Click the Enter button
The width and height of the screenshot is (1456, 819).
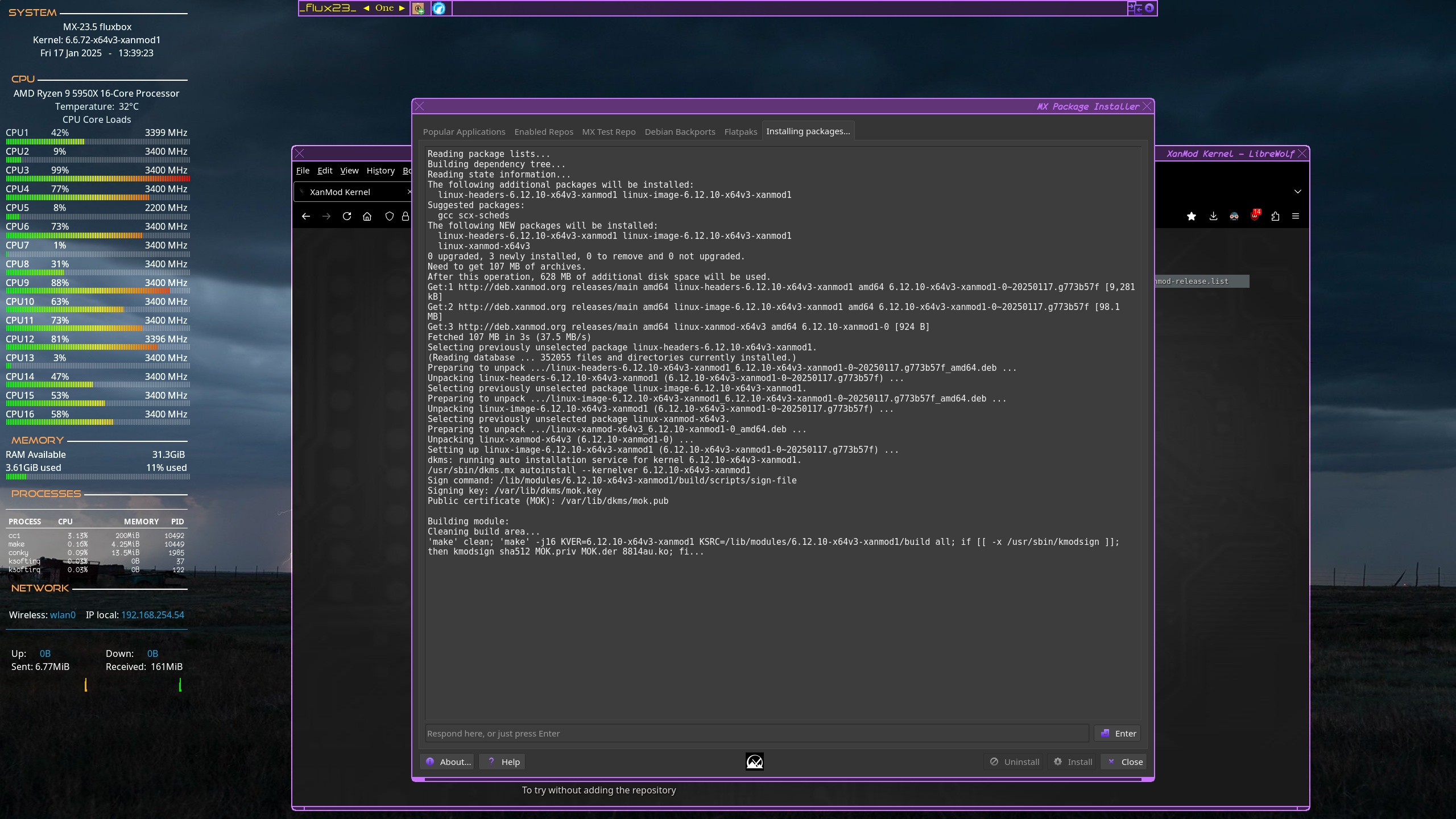(x=1118, y=734)
